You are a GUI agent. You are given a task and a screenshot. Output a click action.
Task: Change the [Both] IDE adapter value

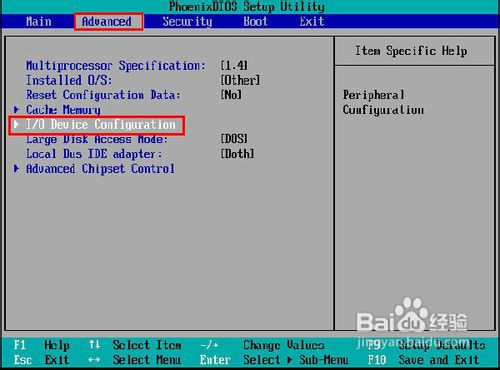(x=237, y=154)
